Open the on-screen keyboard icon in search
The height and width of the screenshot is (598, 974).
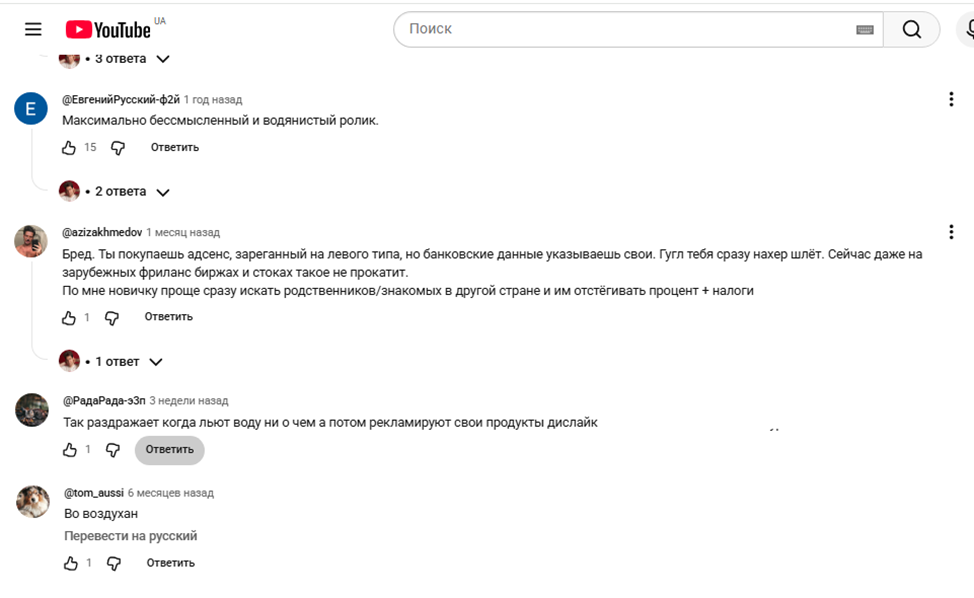coord(865,30)
